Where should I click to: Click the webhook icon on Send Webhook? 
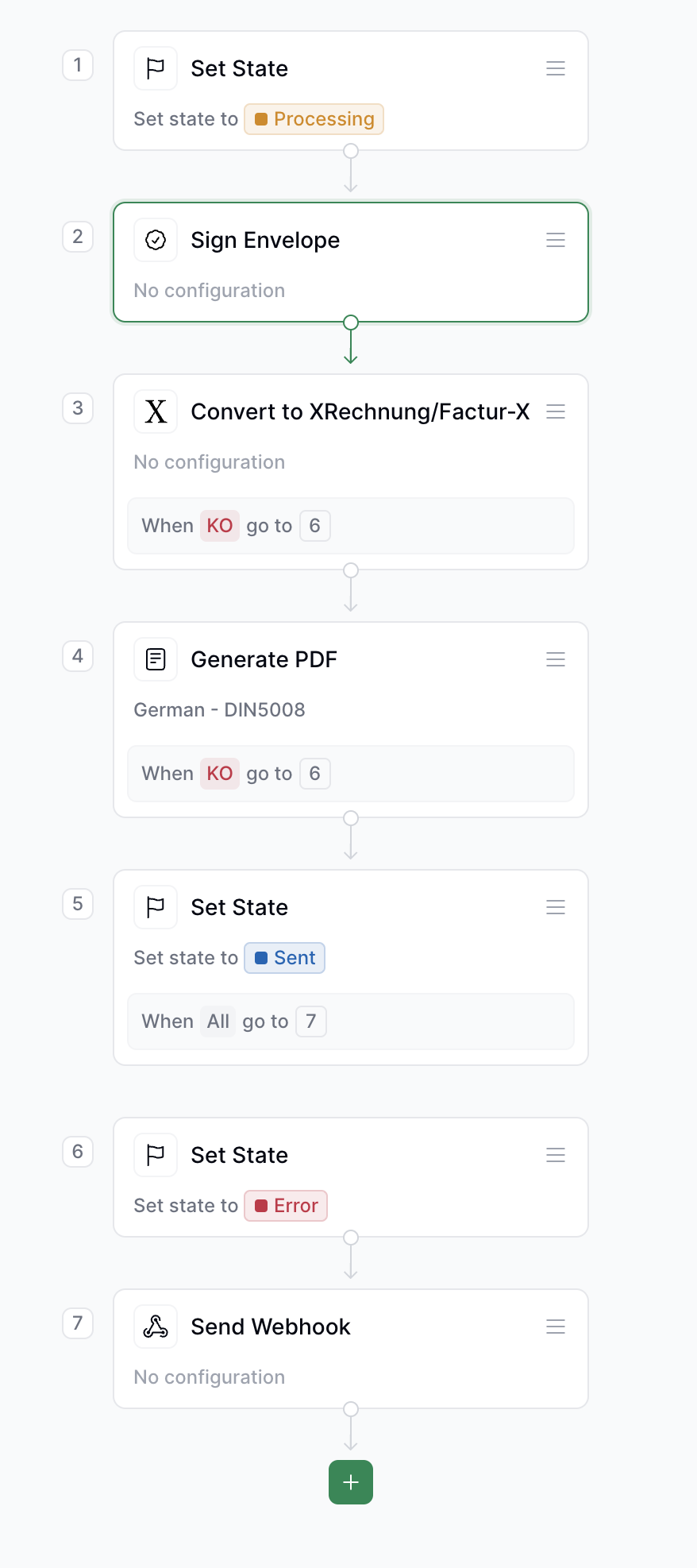(x=155, y=1327)
